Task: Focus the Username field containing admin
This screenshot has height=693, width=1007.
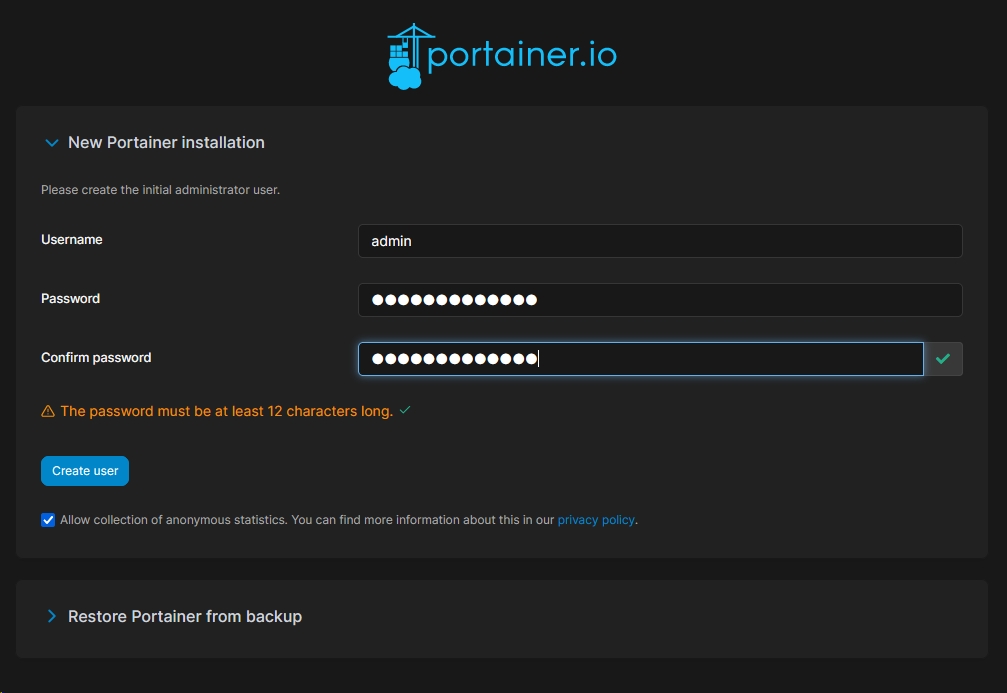Action: 660,241
